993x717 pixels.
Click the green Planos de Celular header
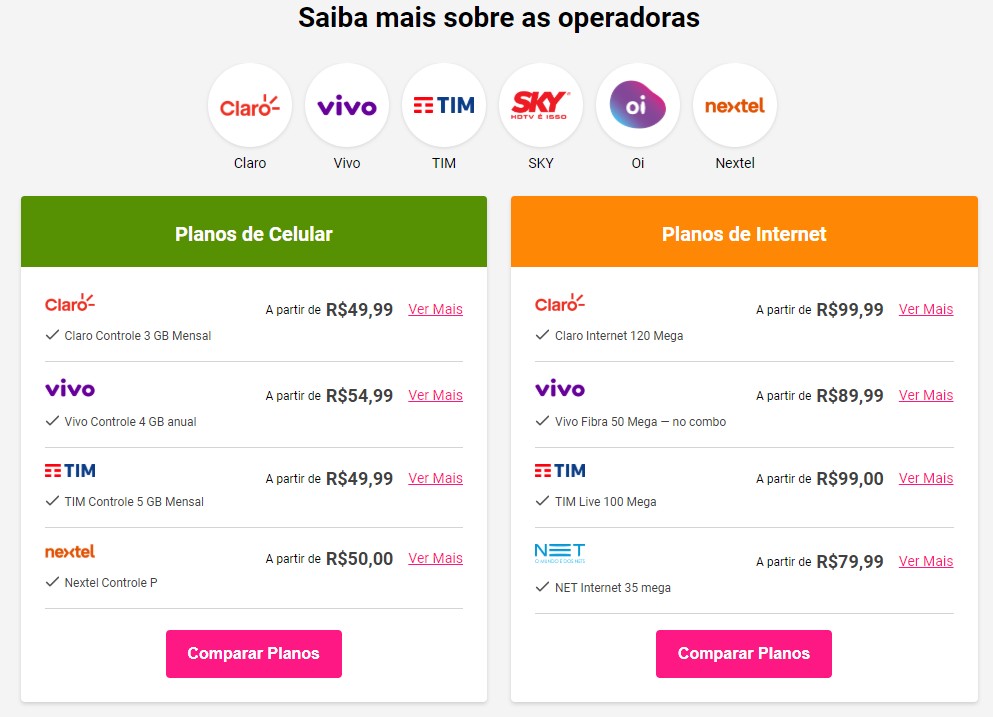point(254,234)
